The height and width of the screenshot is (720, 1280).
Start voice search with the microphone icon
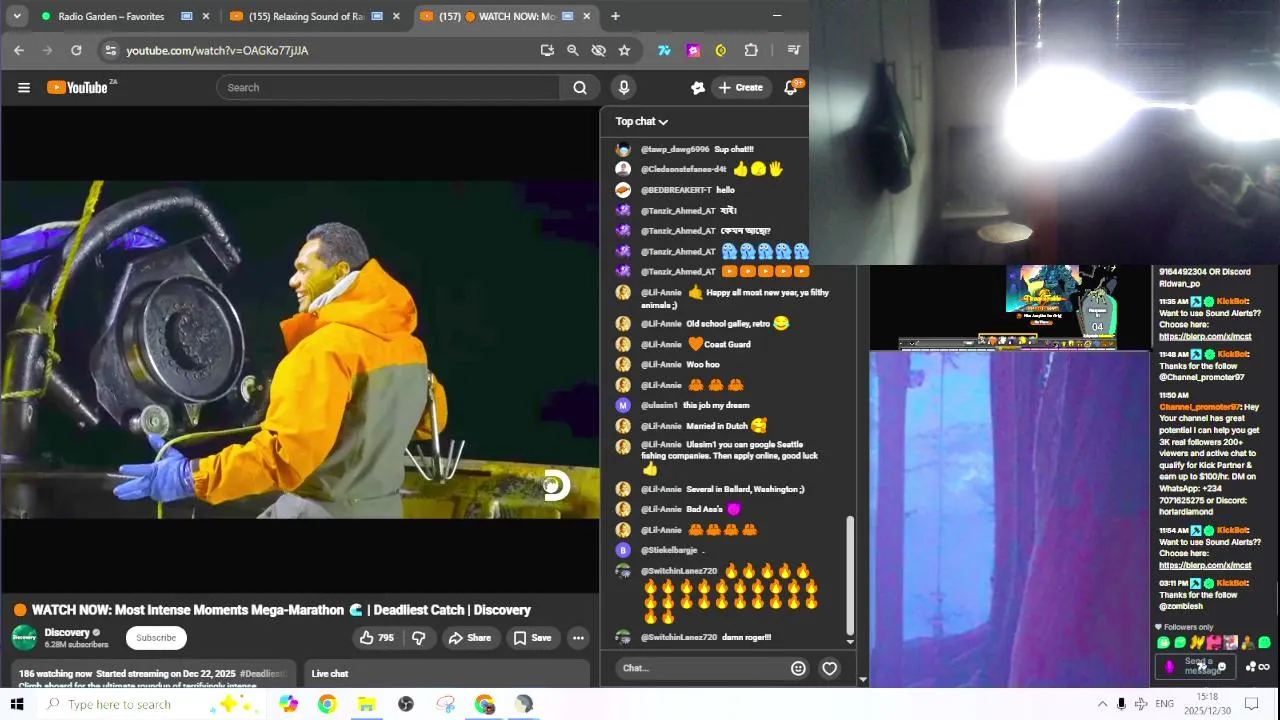(x=624, y=88)
